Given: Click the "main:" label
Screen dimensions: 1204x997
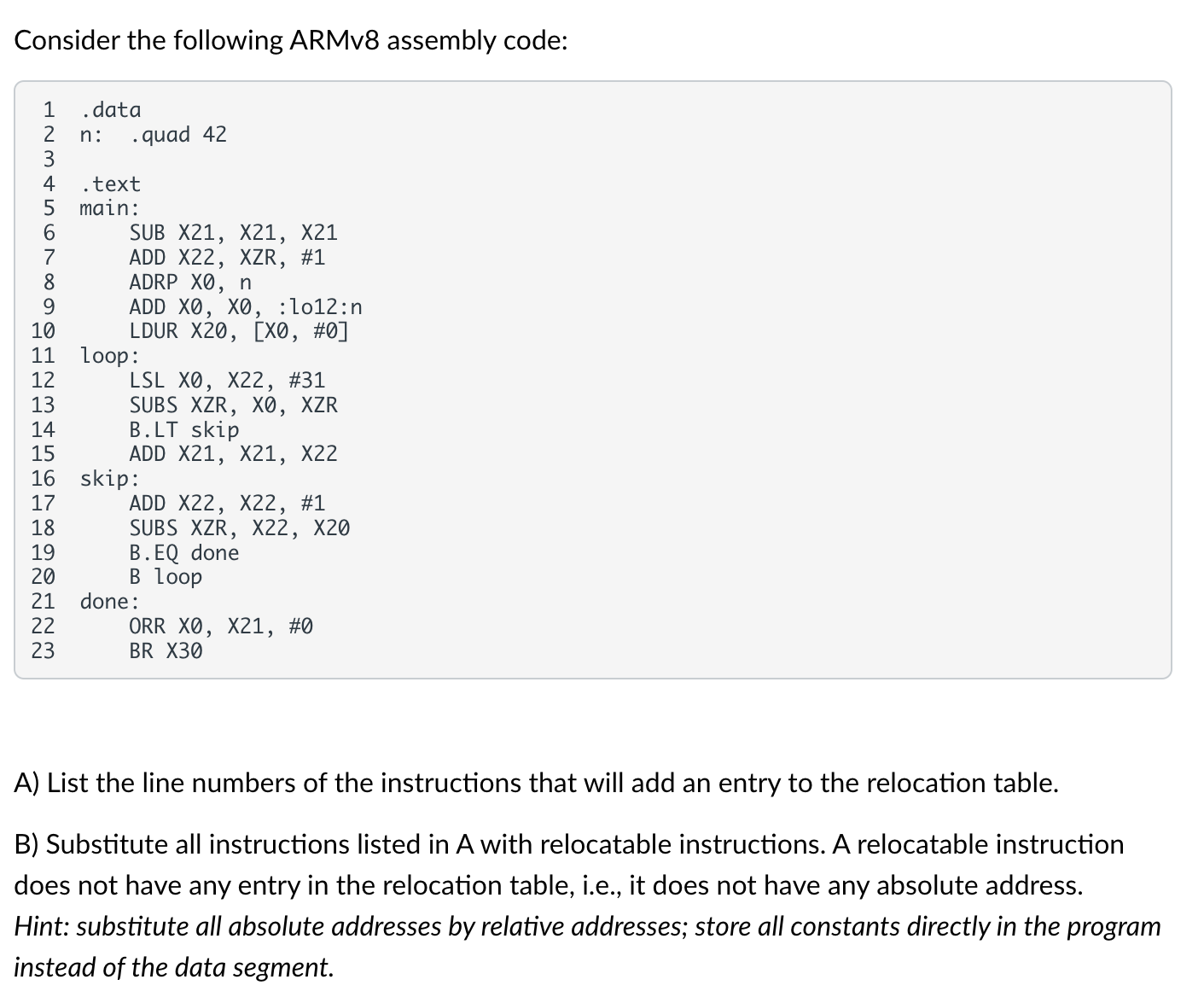Looking at the screenshot, I should coord(109,208).
